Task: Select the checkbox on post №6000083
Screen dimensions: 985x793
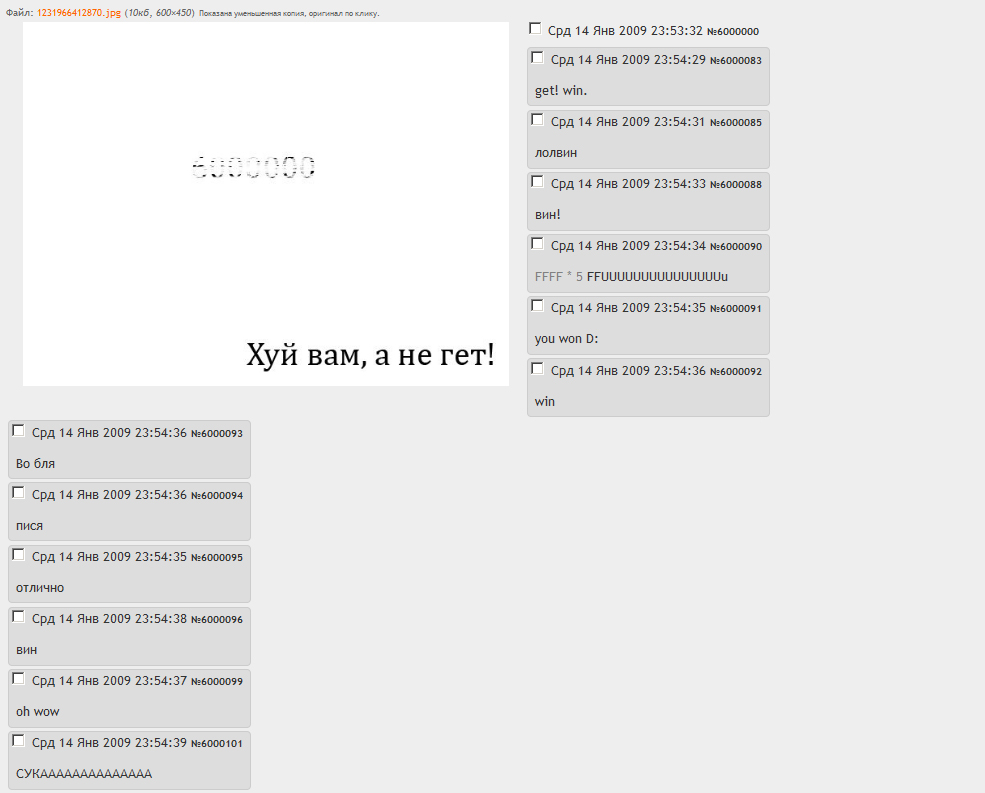Action: (538, 58)
